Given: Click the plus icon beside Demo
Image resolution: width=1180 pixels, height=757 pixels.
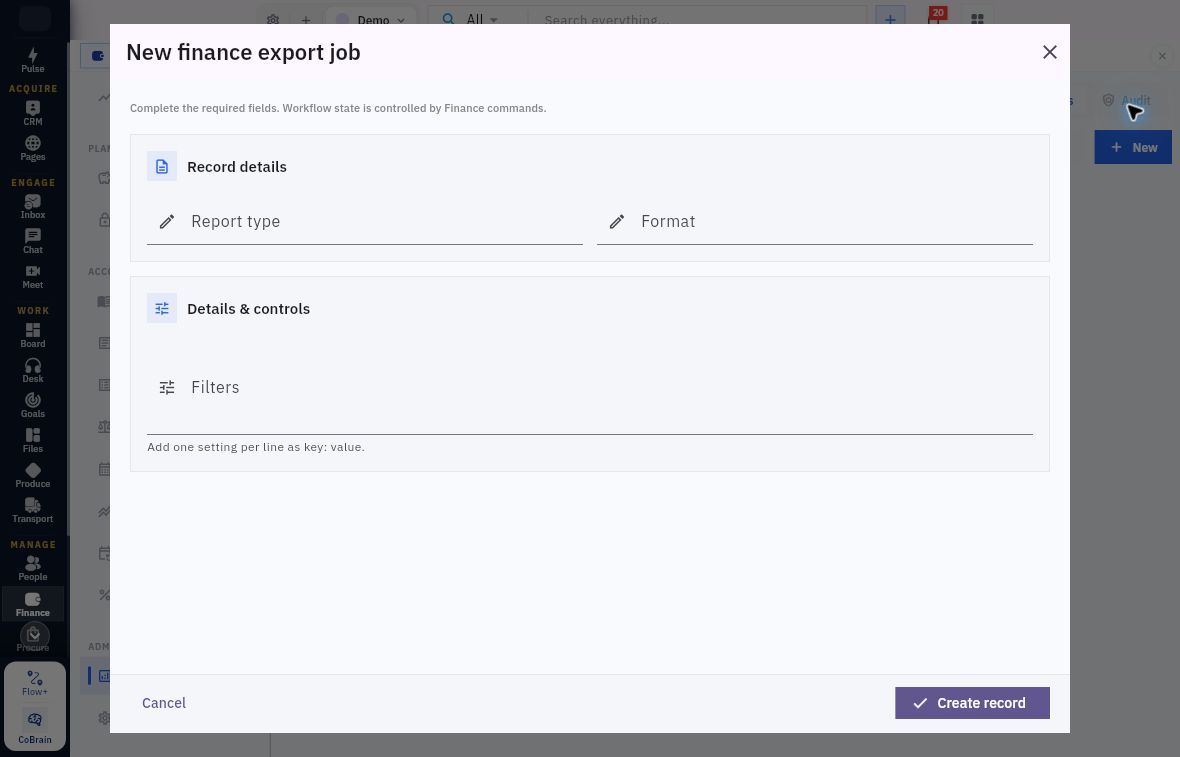Looking at the screenshot, I should 306,20.
